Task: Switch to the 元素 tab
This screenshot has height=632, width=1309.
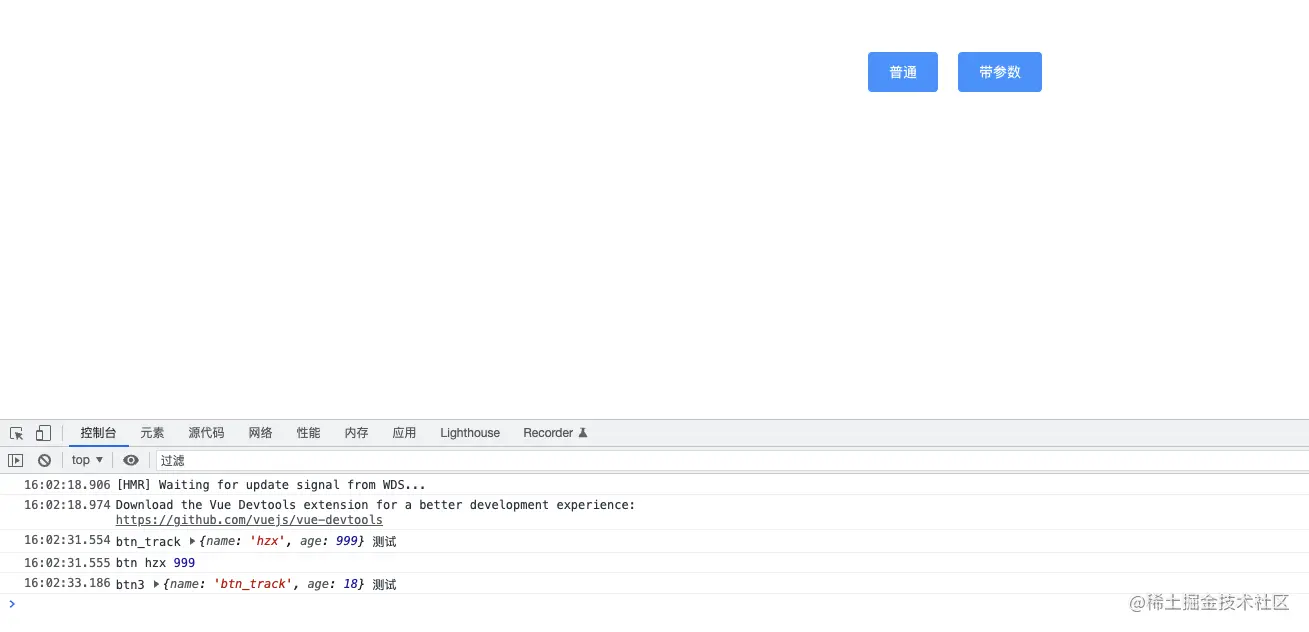Action: [x=152, y=433]
